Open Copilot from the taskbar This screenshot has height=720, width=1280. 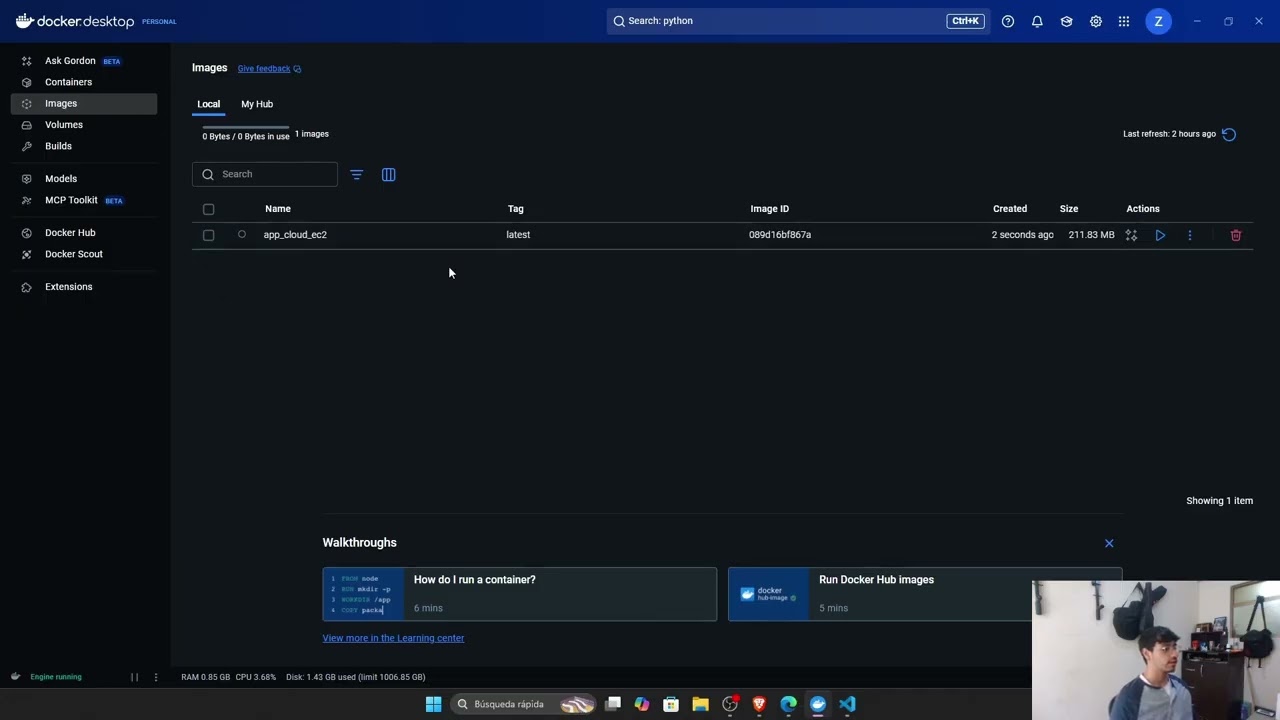coord(641,704)
